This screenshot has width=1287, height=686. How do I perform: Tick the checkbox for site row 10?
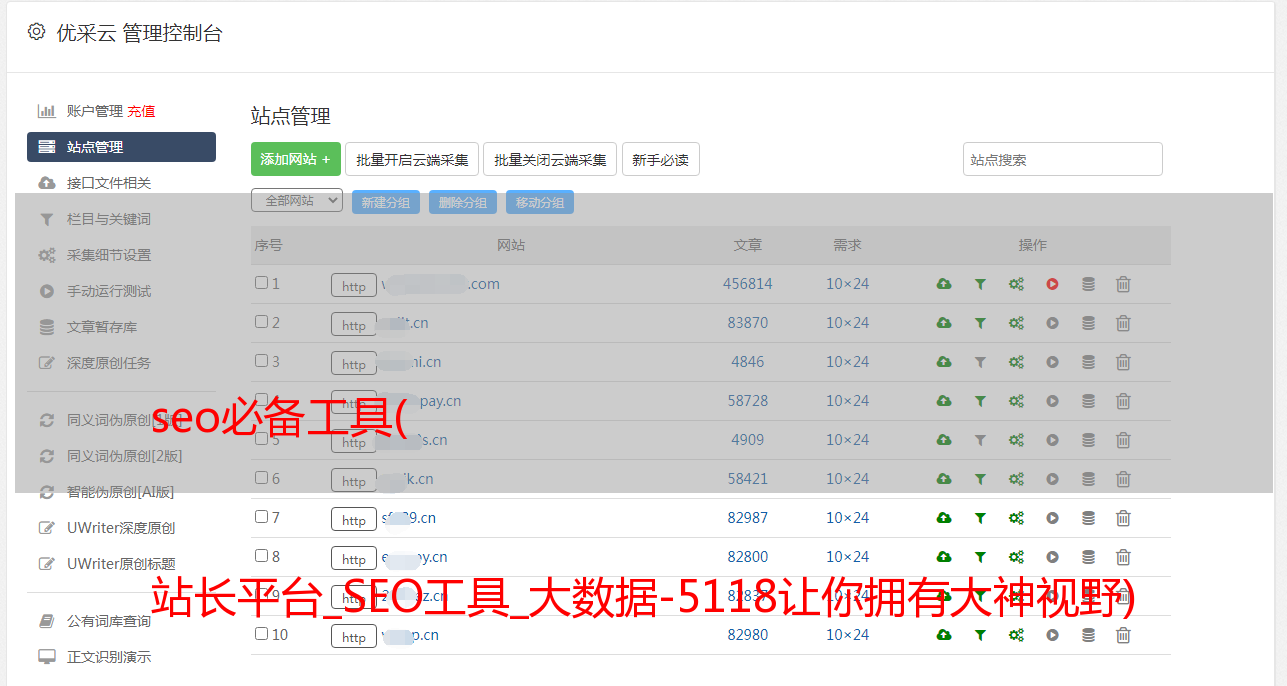coord(261,634)
